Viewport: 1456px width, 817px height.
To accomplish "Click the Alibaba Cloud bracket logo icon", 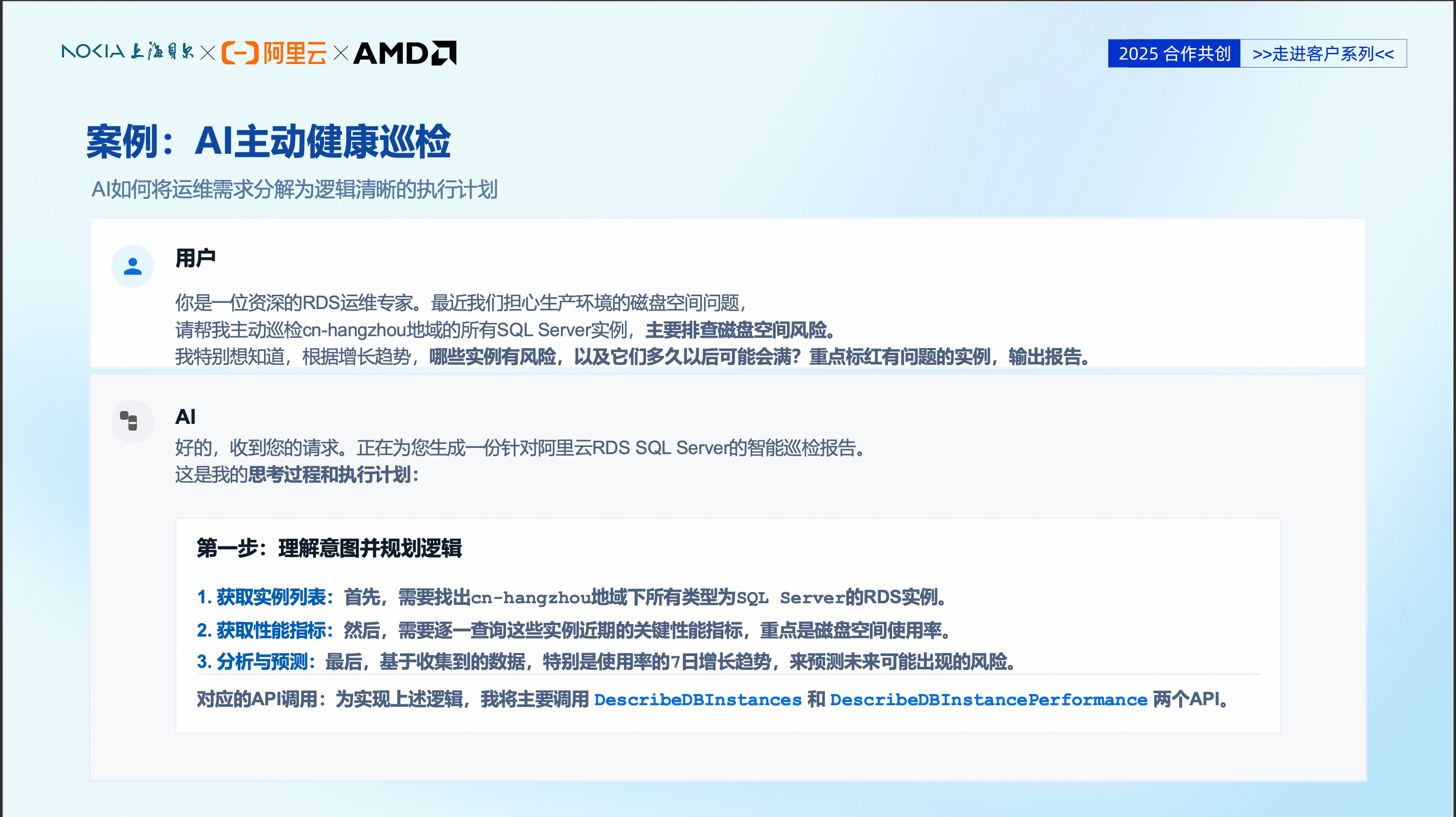I will click(x=239, y=53).
